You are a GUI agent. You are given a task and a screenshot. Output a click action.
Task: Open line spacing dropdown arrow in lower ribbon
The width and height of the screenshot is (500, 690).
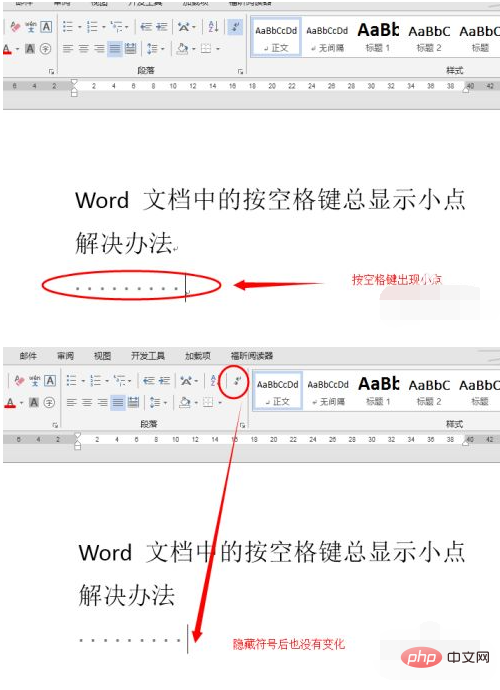(165, 402)
